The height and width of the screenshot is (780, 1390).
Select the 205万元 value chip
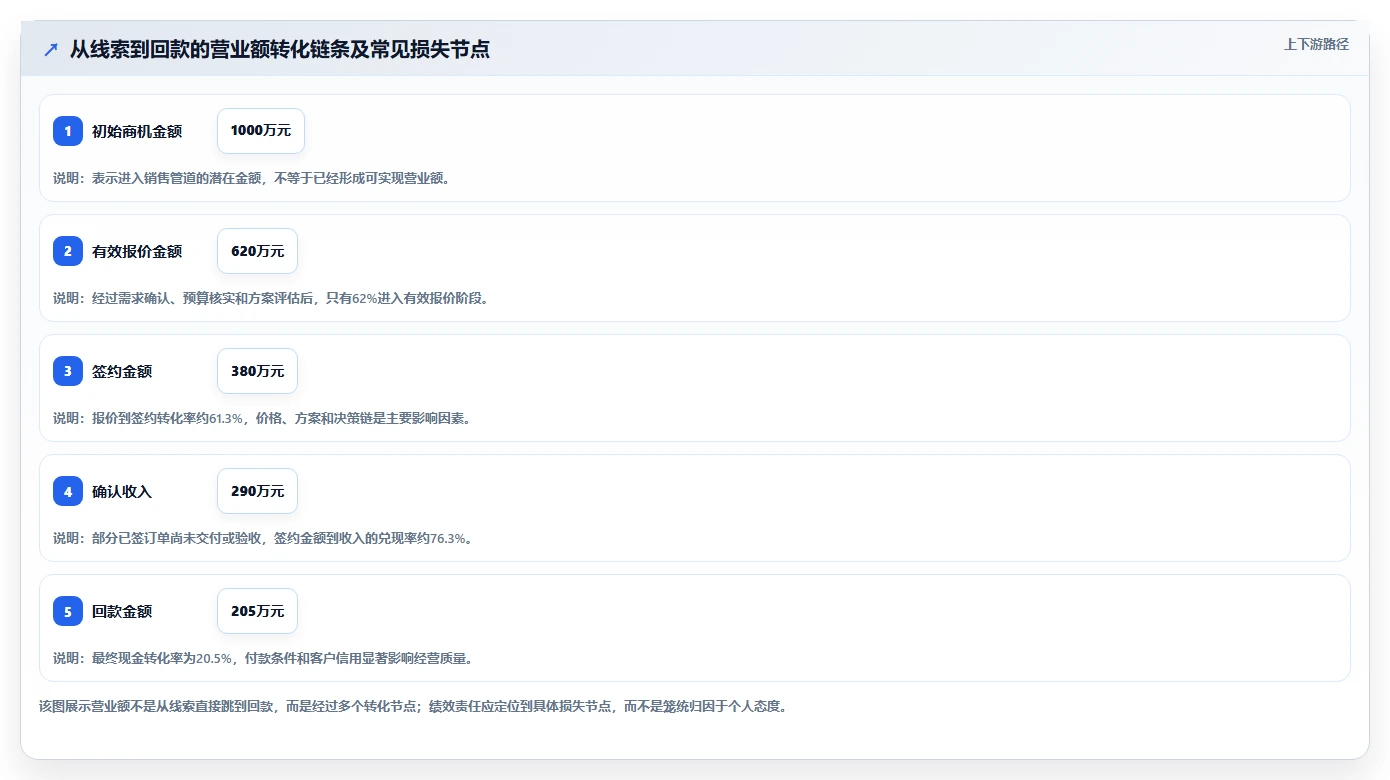click(257, 611)
